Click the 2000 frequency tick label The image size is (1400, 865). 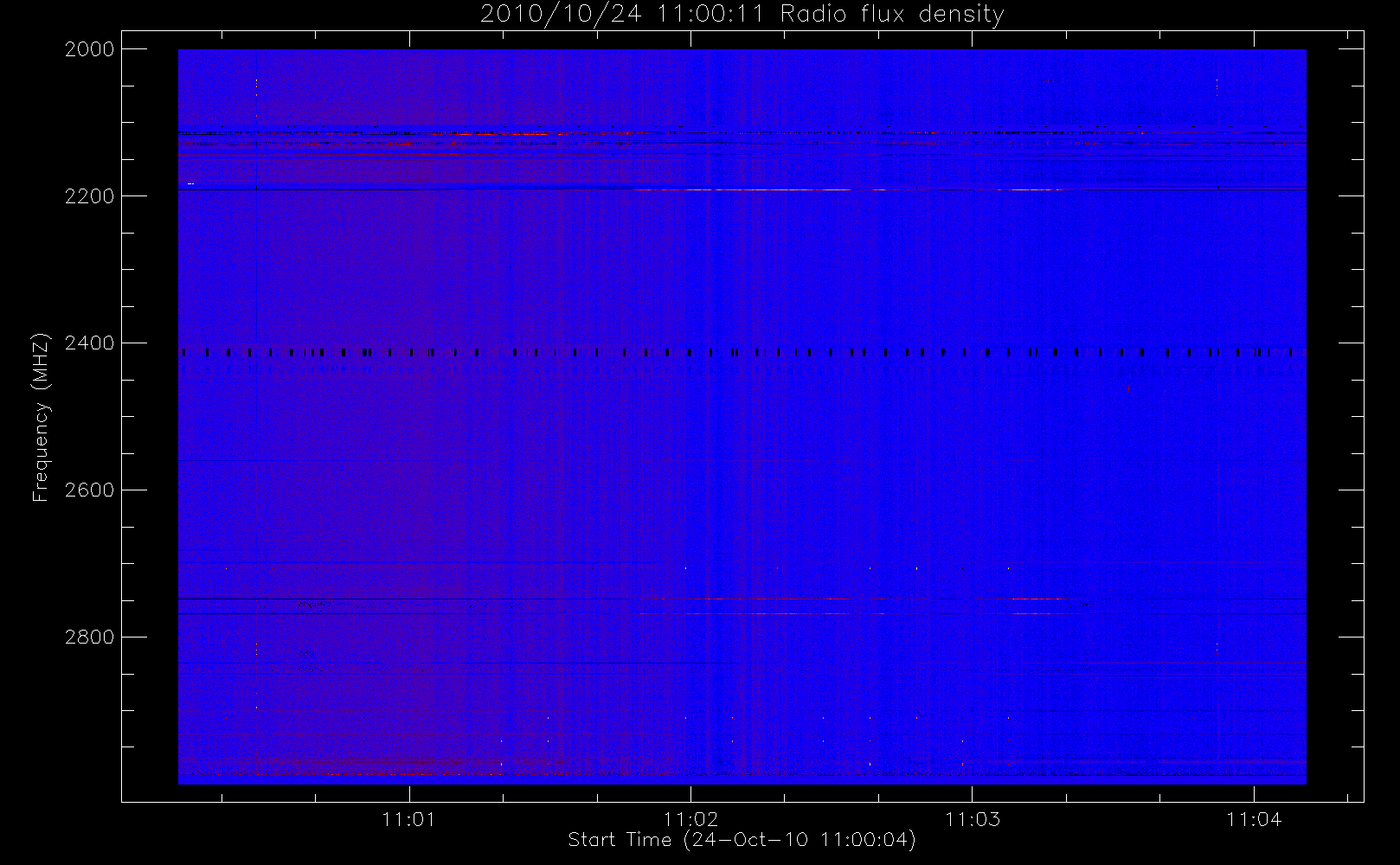click(90, 49)
